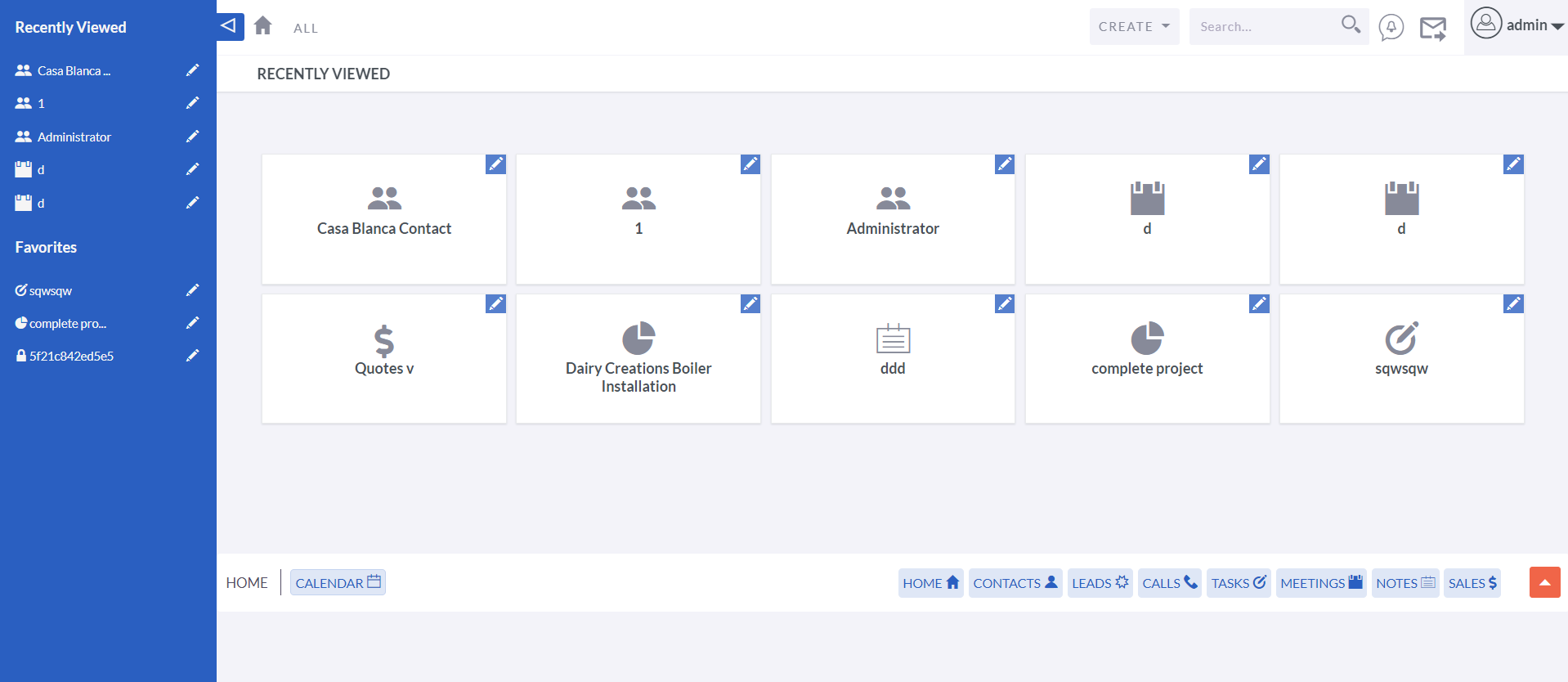This screenshot has width=1568, height=682.
Task: Click pencil icon on Quotes v card
Action: 495,304
